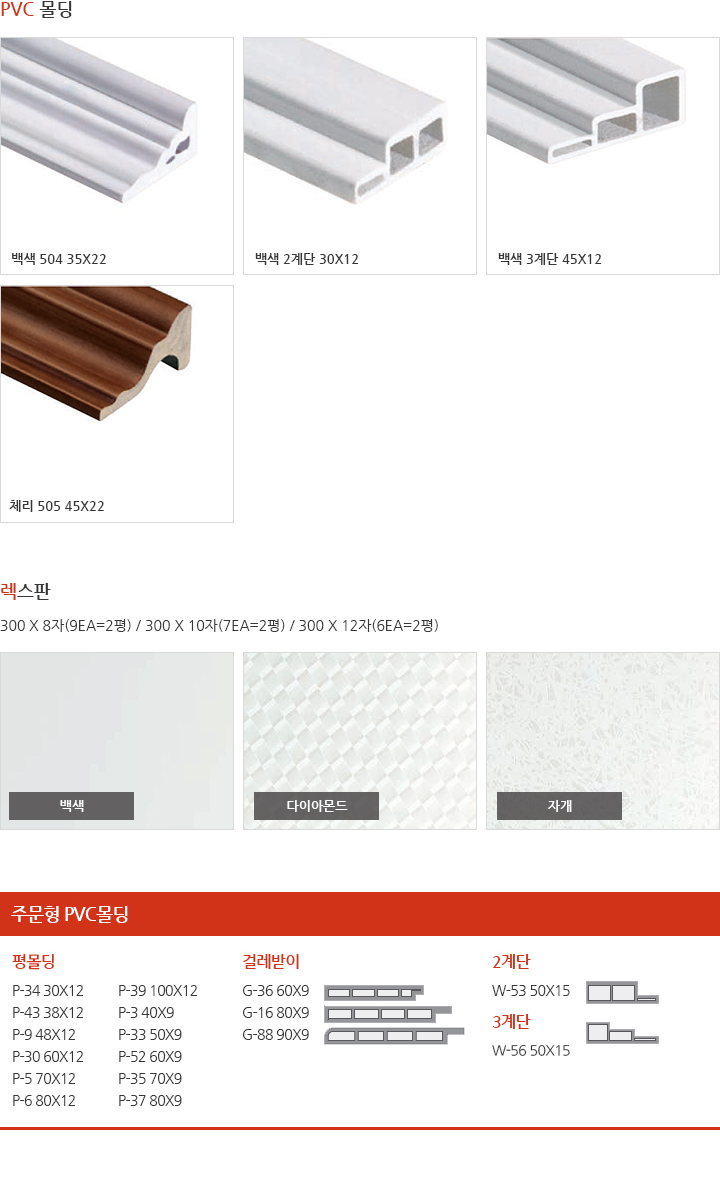Viewport: 720px width, 1200px height.
Task: Click the 다이아몬드 label button
Action: tap(316, 806)
